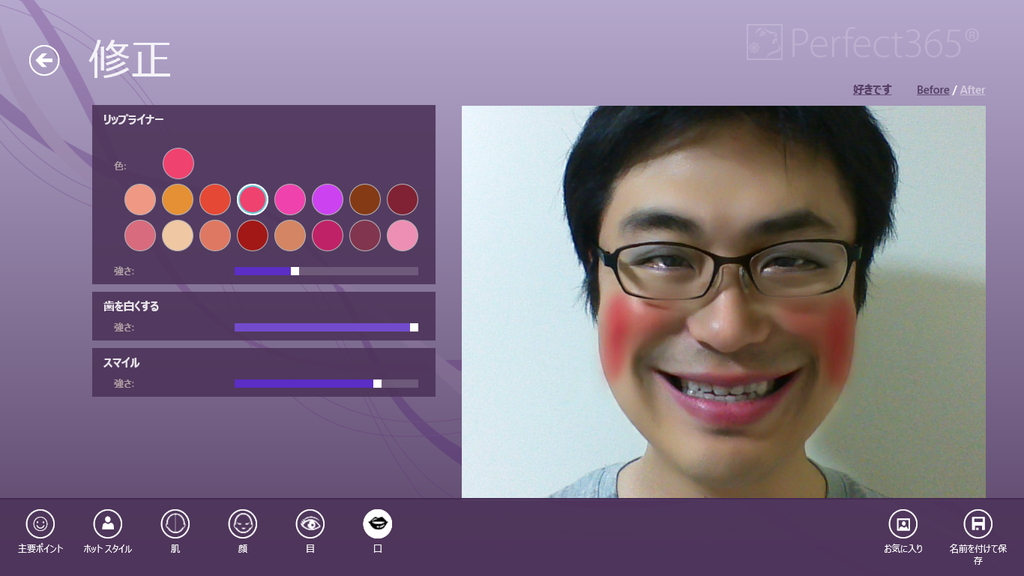
Task: Pick the tan orange swatch in second row
Action: click(290, 235)
